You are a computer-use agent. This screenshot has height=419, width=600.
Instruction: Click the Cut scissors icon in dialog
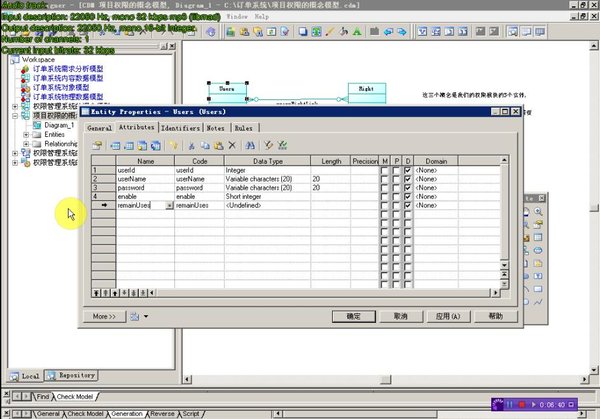tap(191, 145)
